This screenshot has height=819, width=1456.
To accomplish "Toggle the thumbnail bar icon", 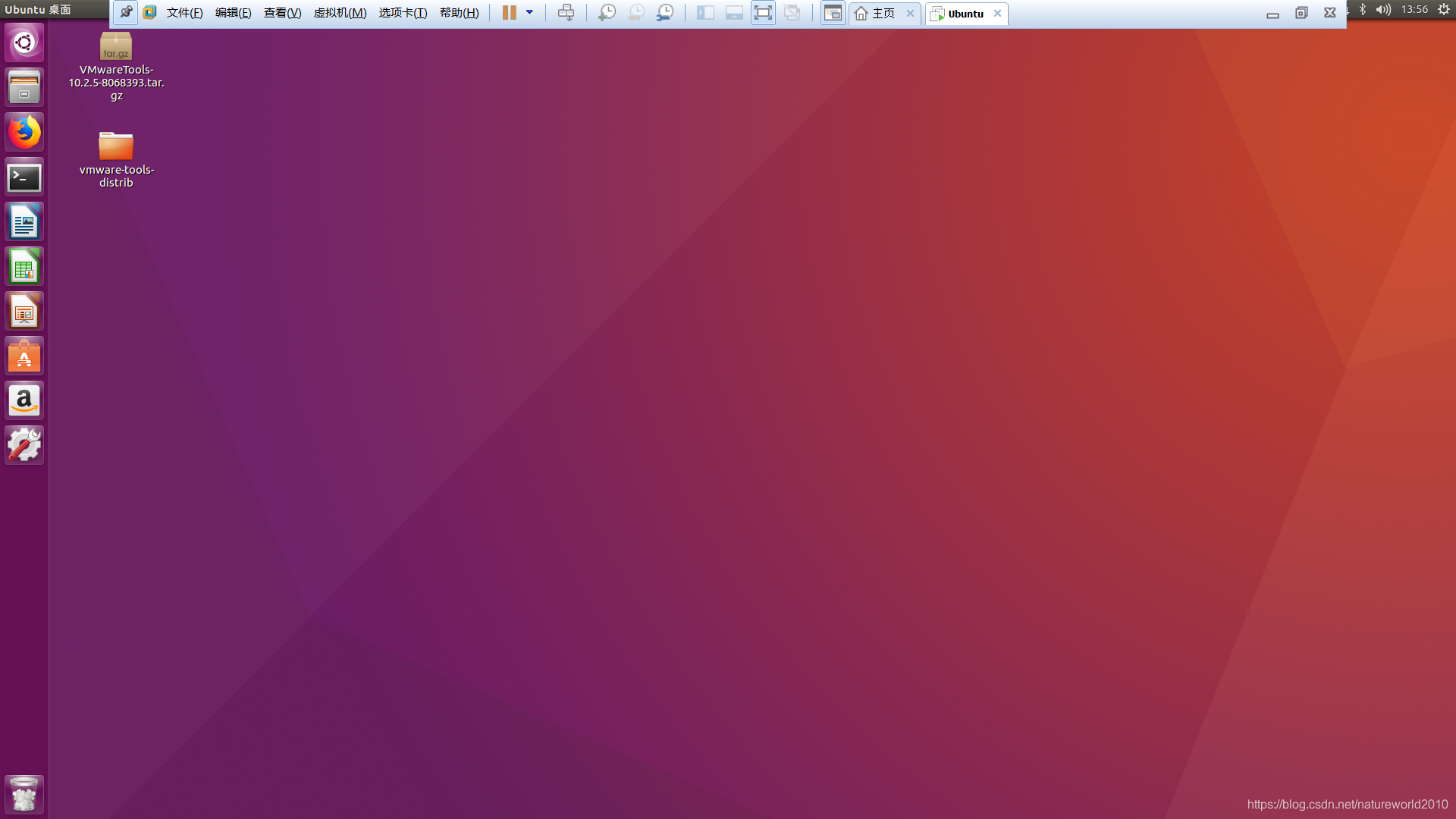I will (734, 13).
